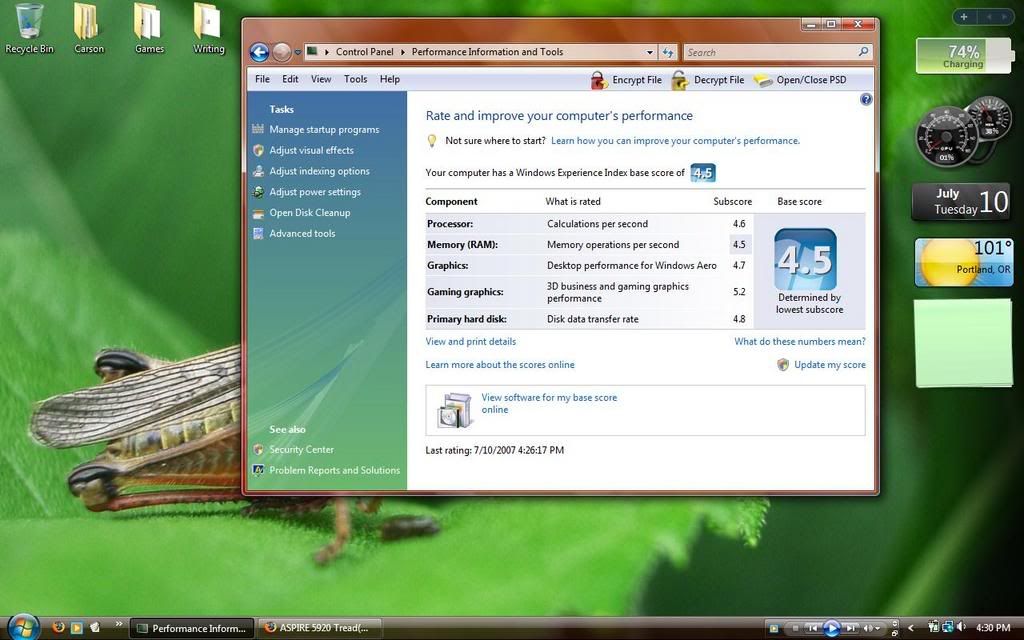
Task: Open help via the blue question mark
Action: [866, 99]
